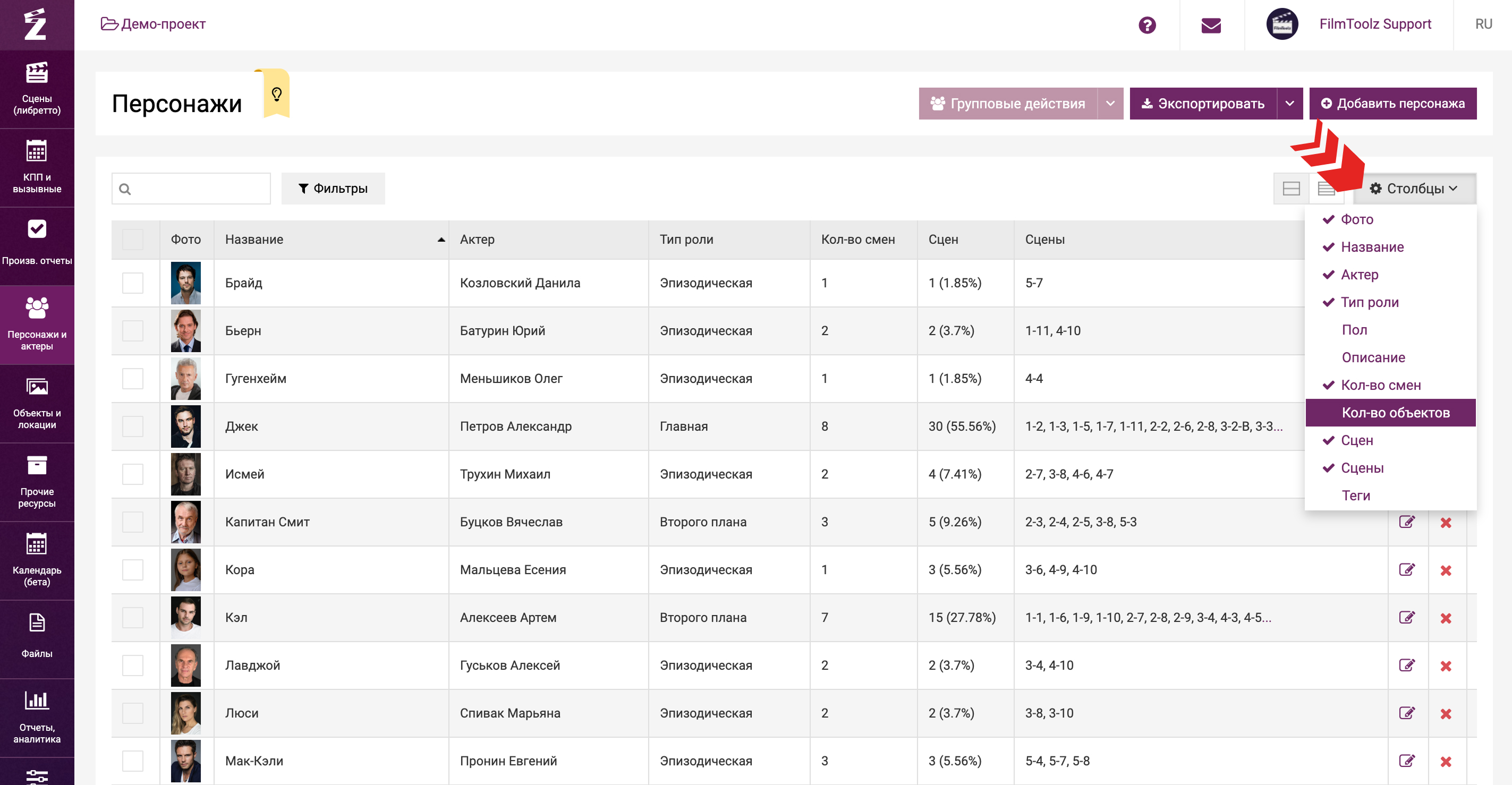Enable the Кол-во объектов column option
The height and width of the screenshot is (785, 1512).
tap(1395, 413)
